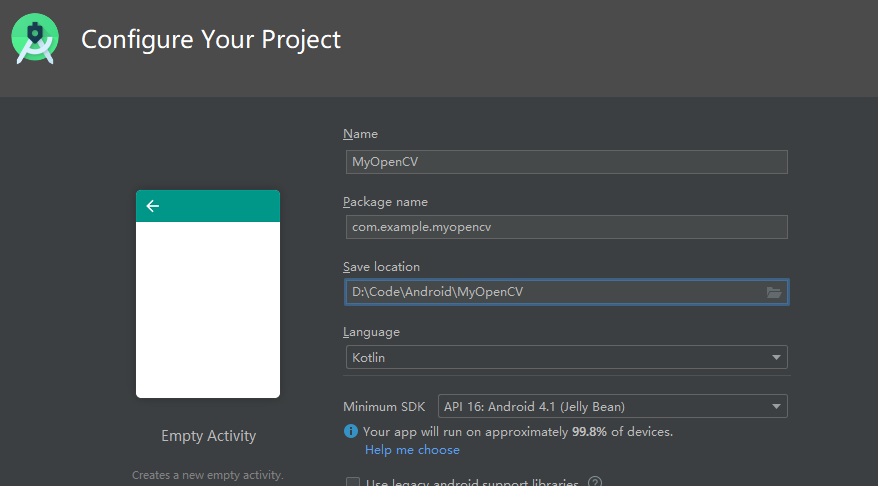The image size is (878, 486).
Task: Click inside the Save location path field
Action: pos(553,292)
